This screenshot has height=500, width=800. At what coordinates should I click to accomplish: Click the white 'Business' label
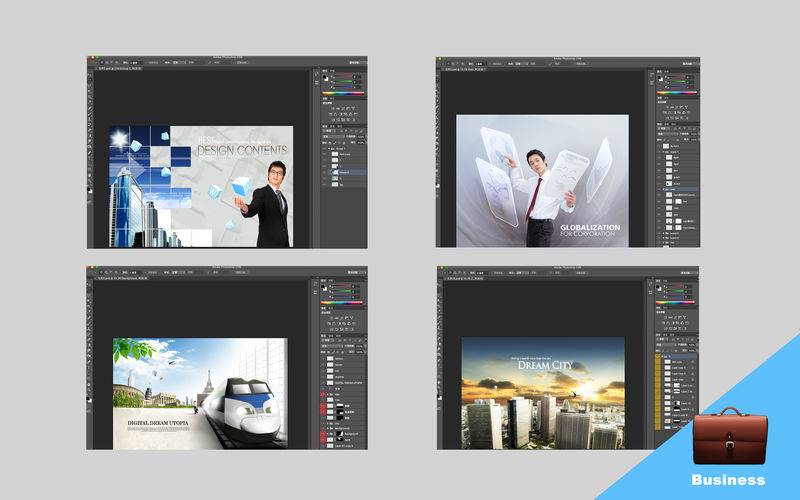click(728, 480)
